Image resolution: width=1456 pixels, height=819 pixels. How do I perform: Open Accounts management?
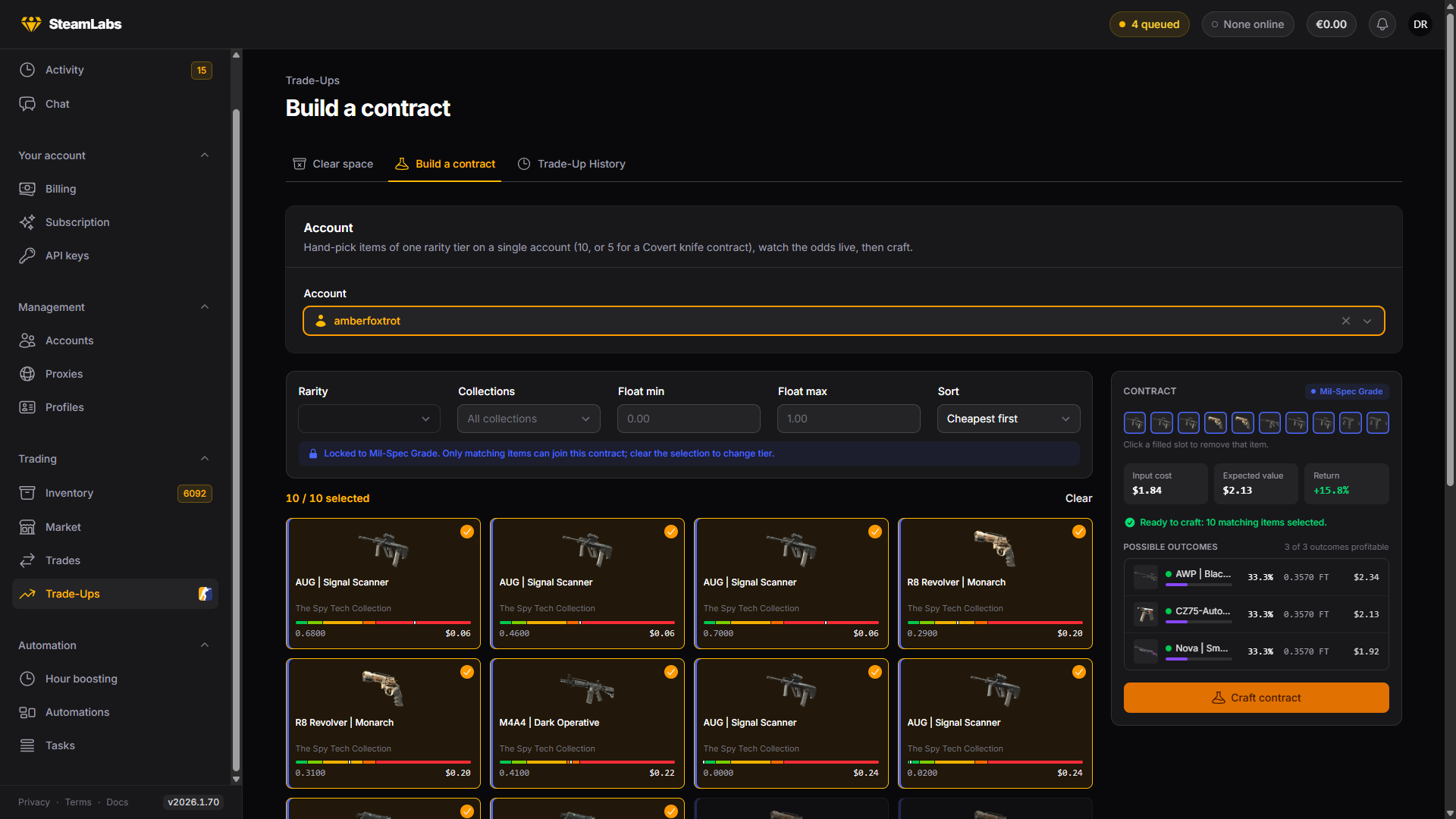[115, 340]
